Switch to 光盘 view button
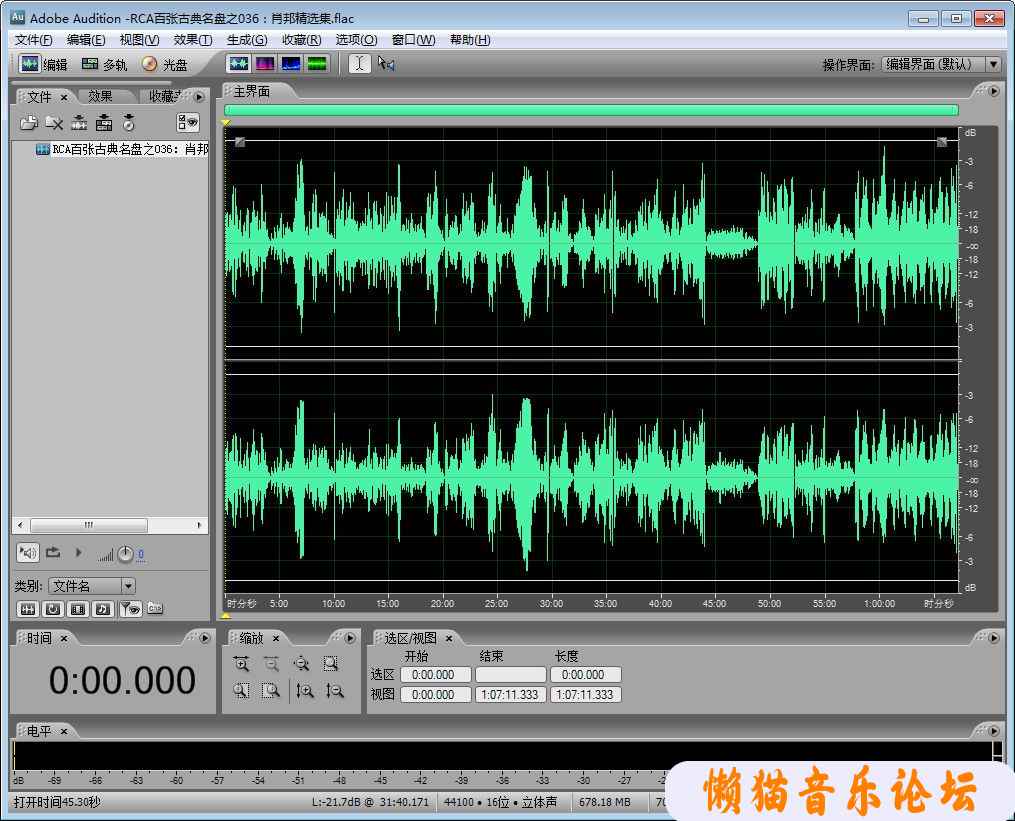1015x821 pixels. (x=165, y=64)
